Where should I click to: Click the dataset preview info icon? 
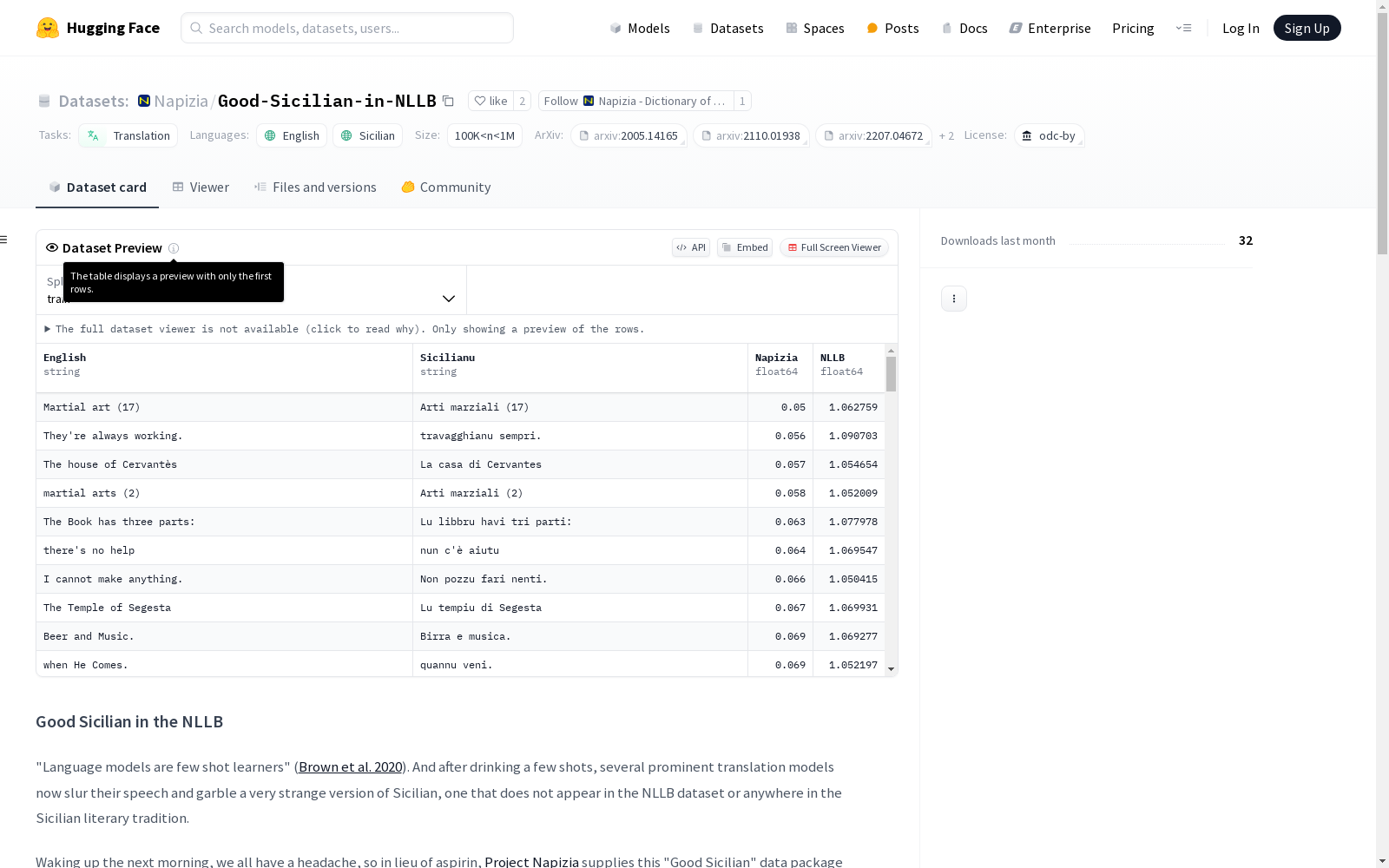pyautogui.click(x=174, y=248)
